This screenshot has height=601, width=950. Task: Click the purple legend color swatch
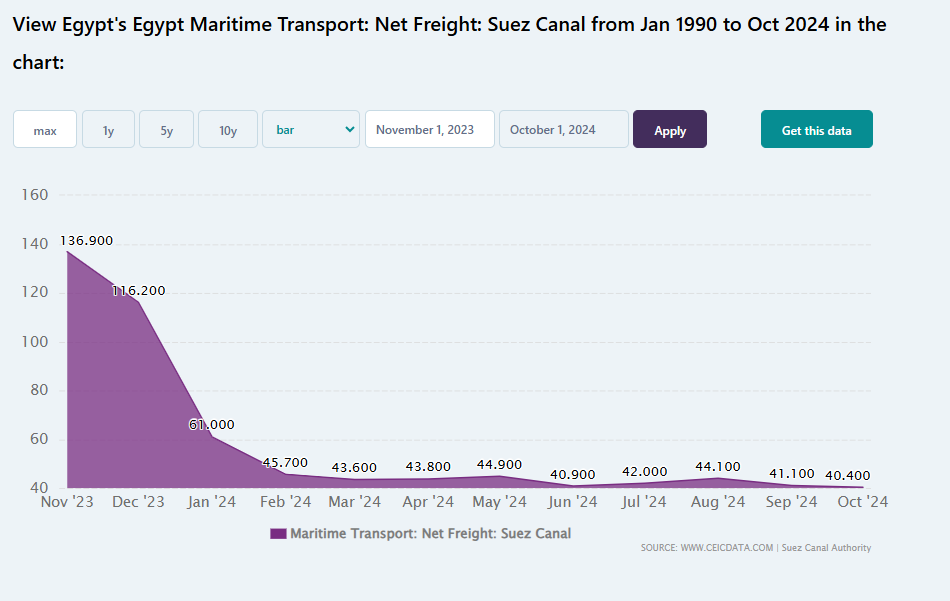coord(278,534)
